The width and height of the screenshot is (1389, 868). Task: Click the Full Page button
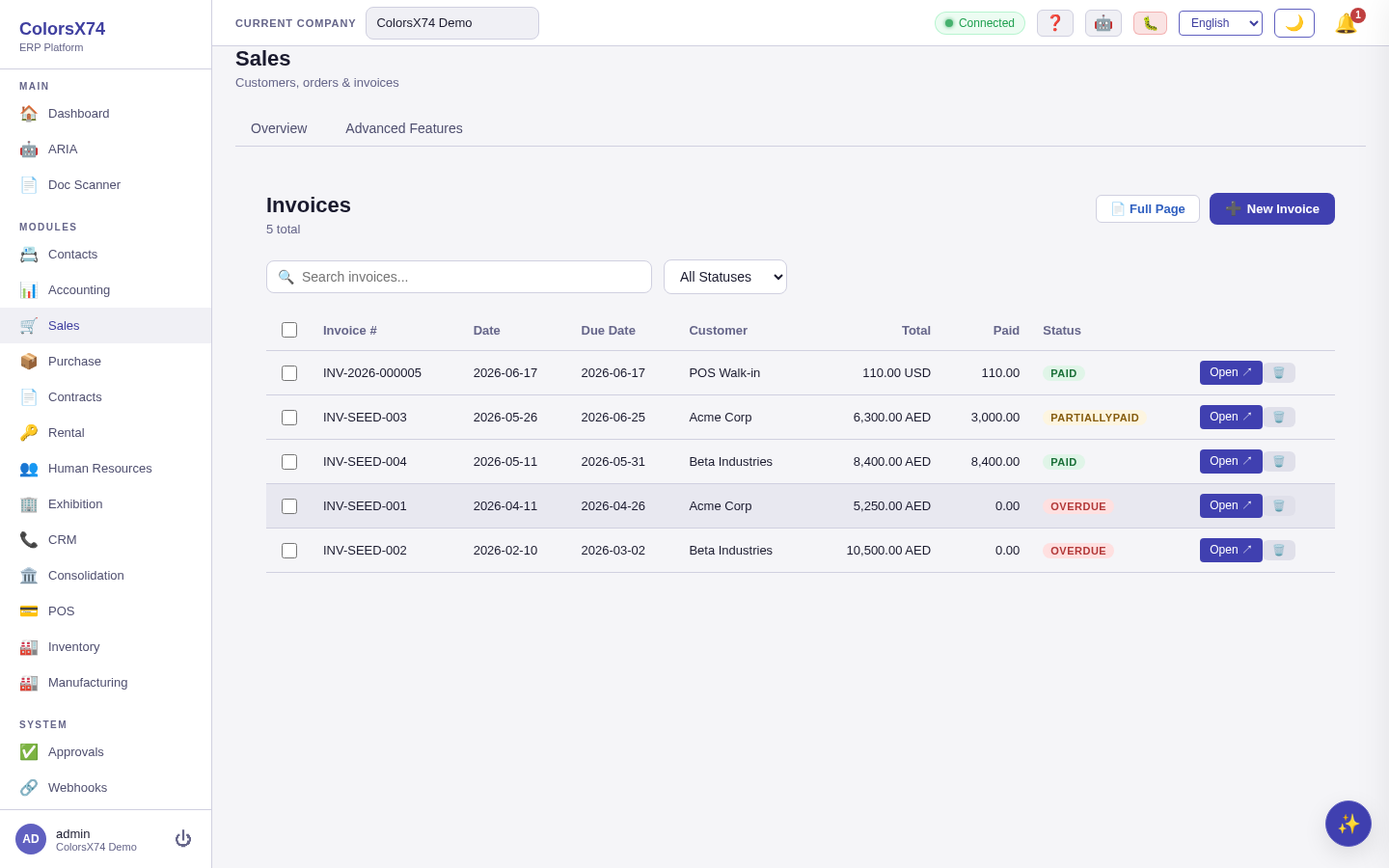(x=1148, y=208)
